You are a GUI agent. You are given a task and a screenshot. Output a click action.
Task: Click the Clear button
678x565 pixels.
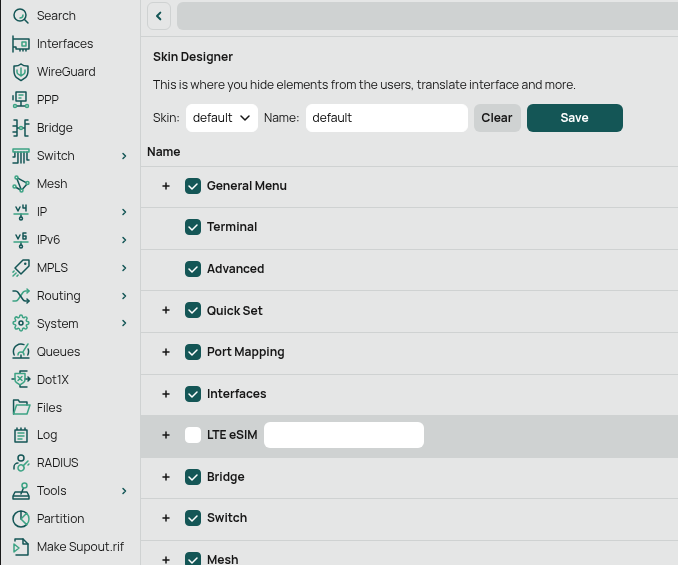pos(497,118)
